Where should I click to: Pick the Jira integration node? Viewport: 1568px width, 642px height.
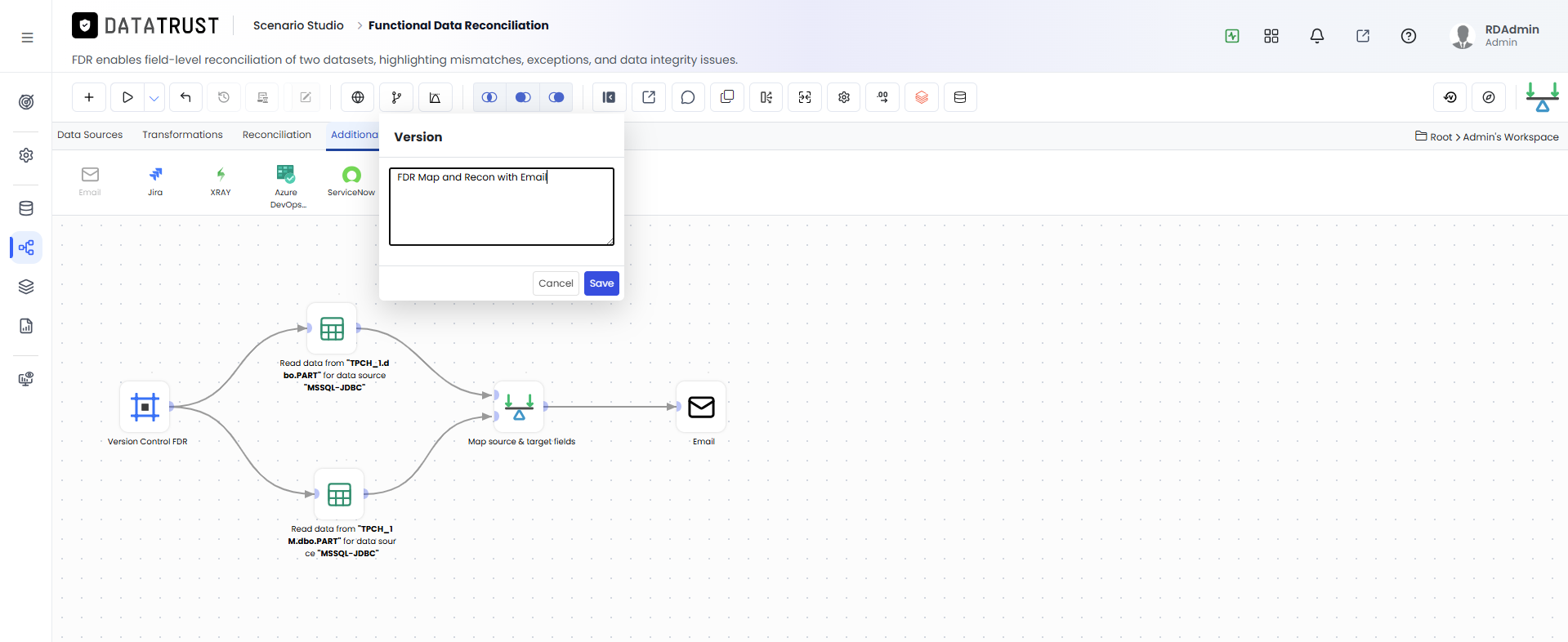coord(155,181)
